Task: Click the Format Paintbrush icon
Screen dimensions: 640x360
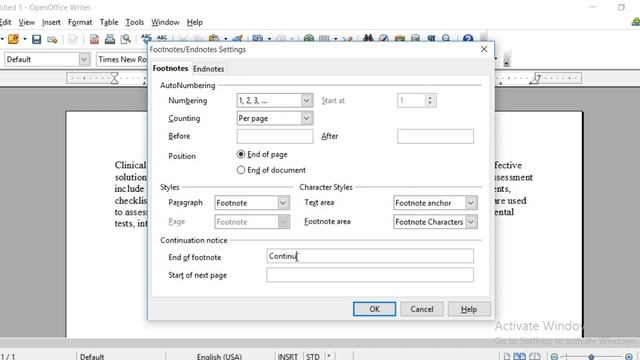Action: [x=238, y=39]
